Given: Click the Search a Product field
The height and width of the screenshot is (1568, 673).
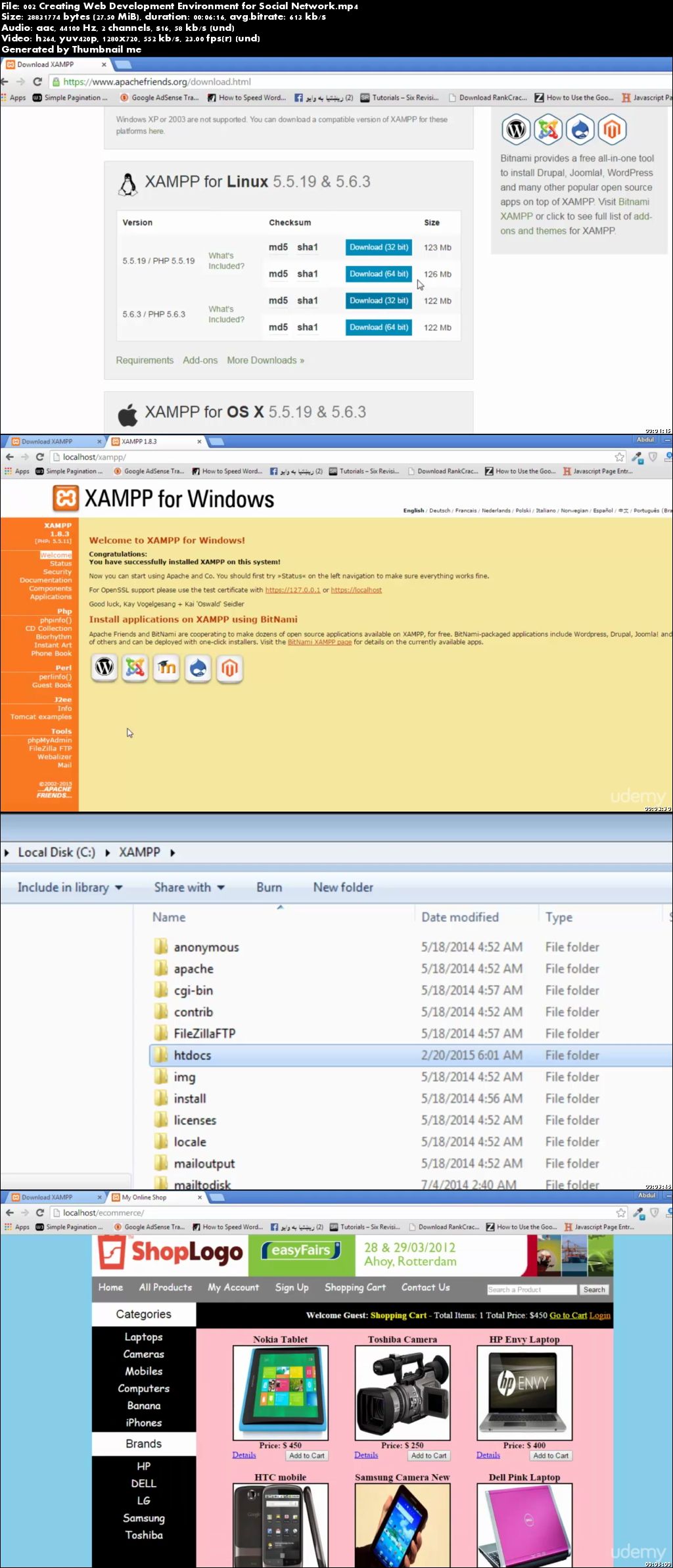Looking at the screenshot, I should (x=532, y=1290).
